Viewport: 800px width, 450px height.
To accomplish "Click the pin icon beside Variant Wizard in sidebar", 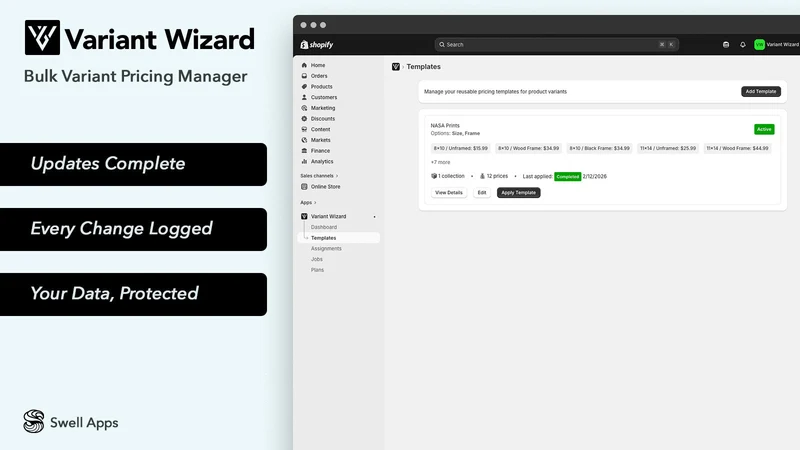I will (x=374, y=217).
